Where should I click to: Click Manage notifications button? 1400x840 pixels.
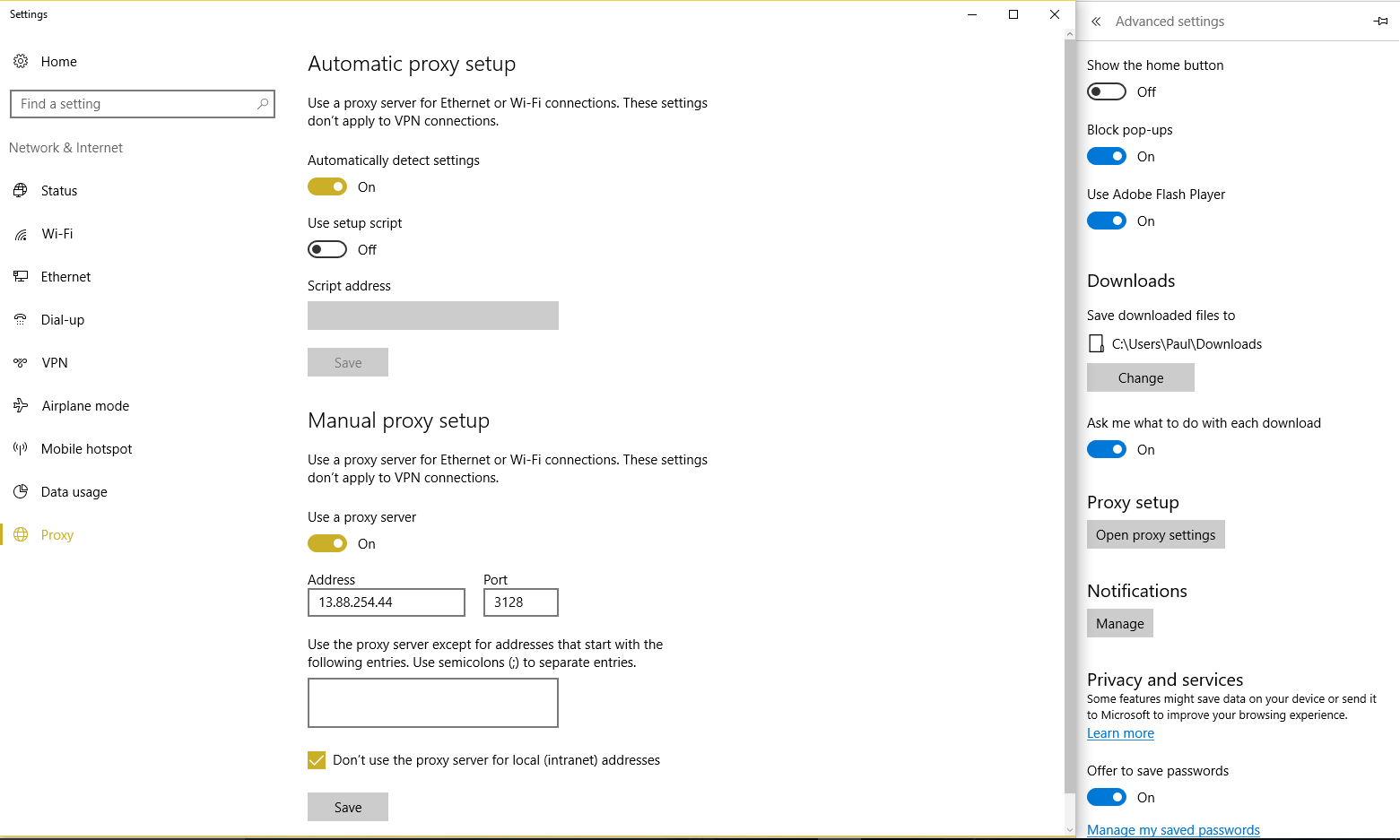pyautogui.click(x=1120, y=623)
